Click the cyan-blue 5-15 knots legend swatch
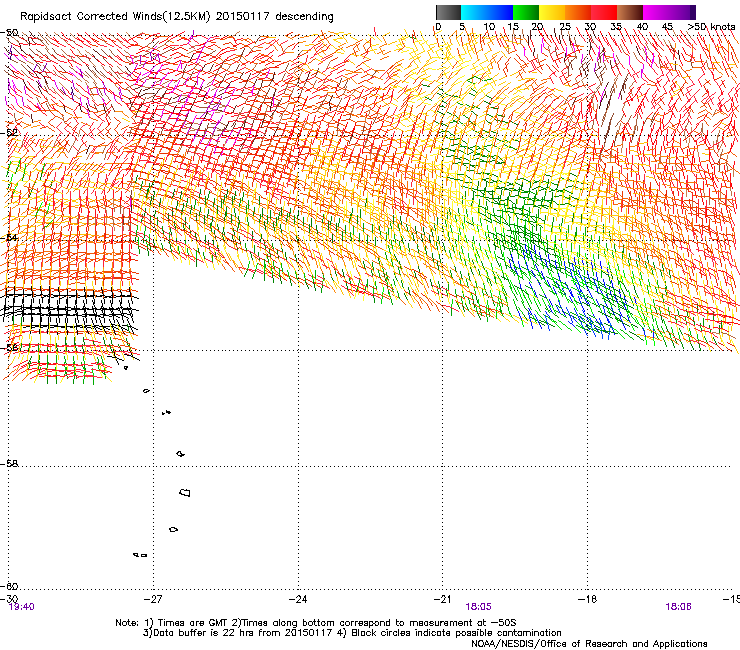Screen dimensions: 740x650 (x=487, y=12)
